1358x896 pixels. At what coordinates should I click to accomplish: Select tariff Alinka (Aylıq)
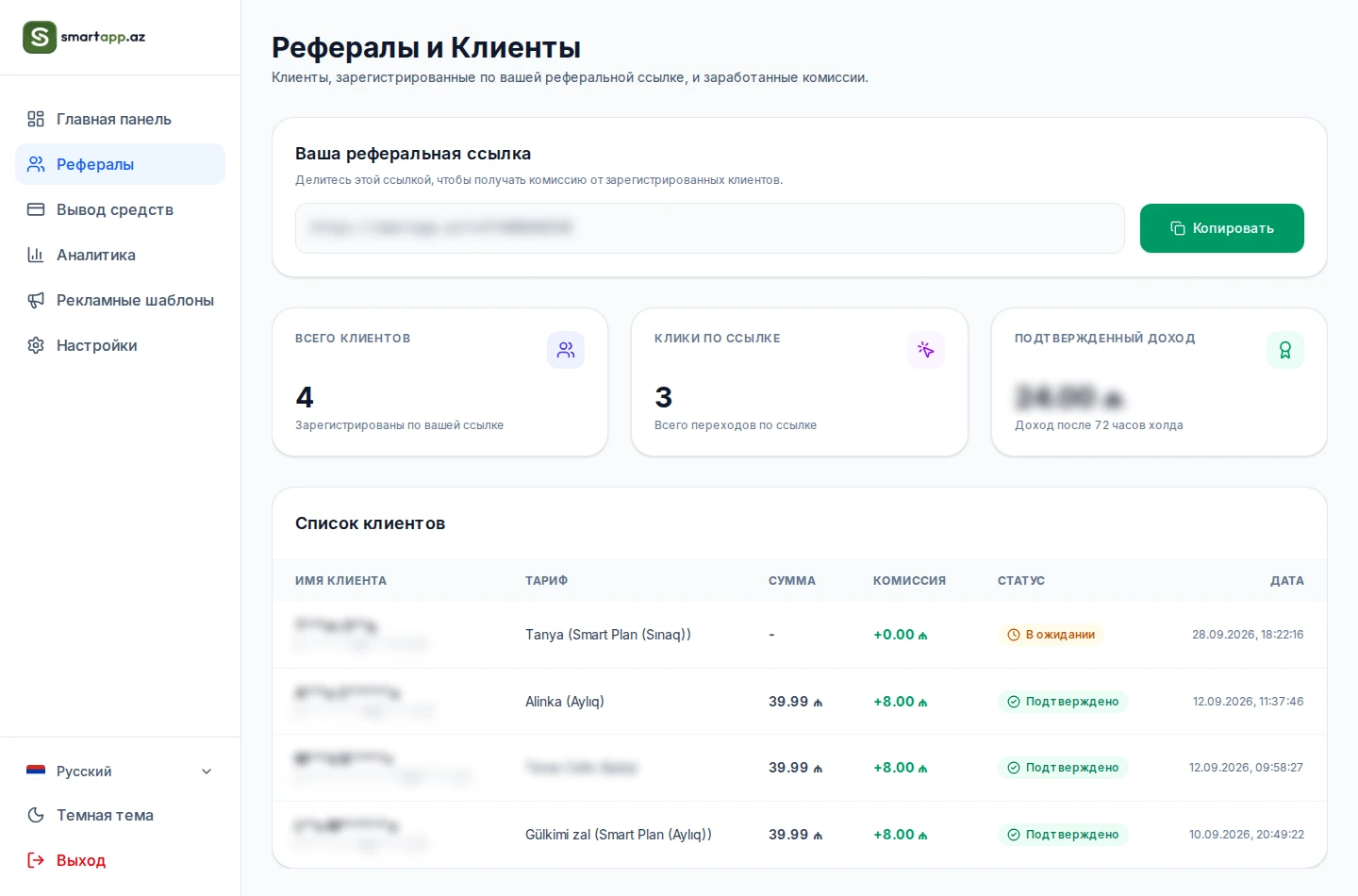(x=565, y=702)
